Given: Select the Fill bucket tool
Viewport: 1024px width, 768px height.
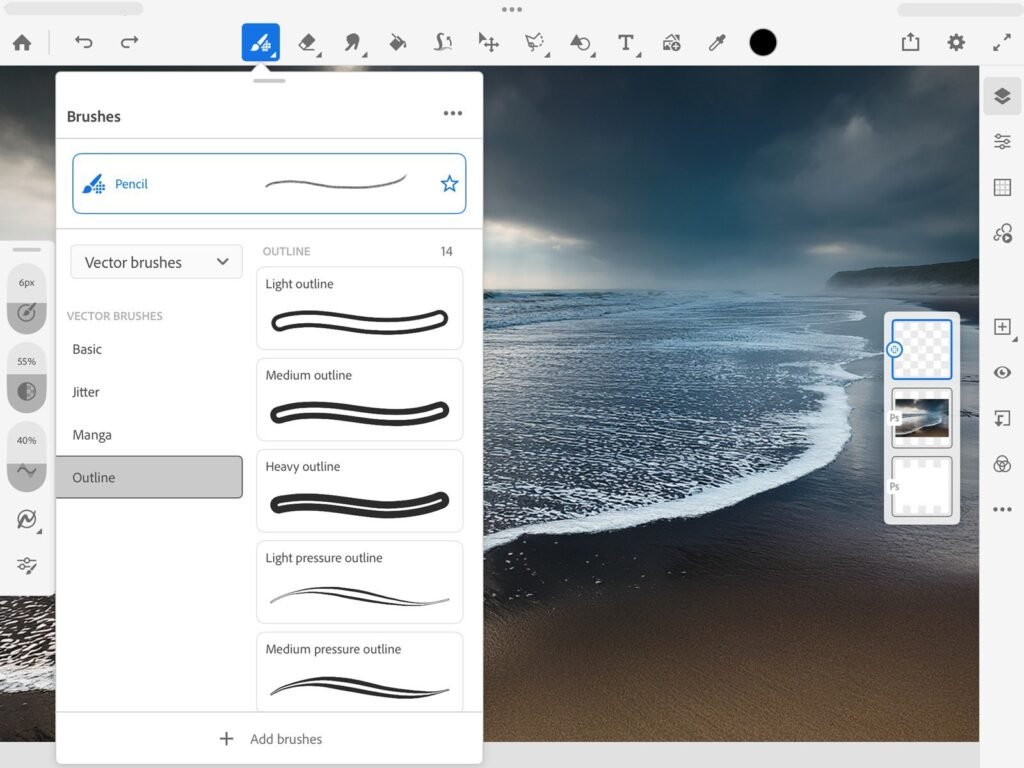Looking at the screenshot, I should [x=398, y=43].
